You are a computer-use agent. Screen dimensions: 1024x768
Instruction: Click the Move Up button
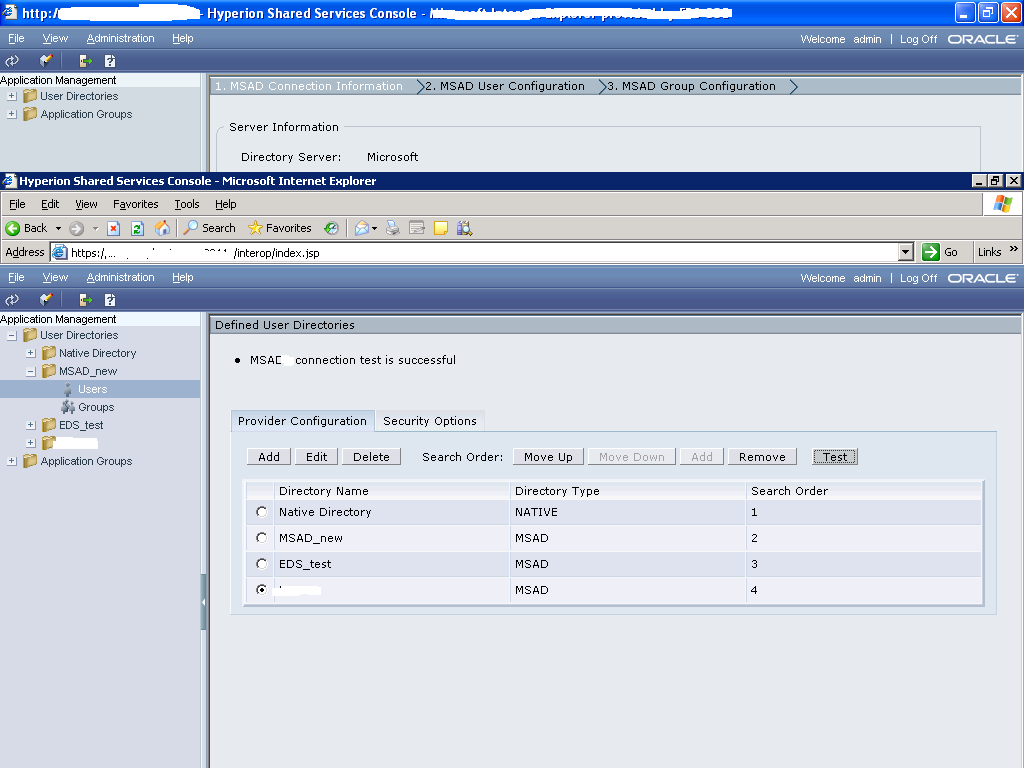pos(548,456)
